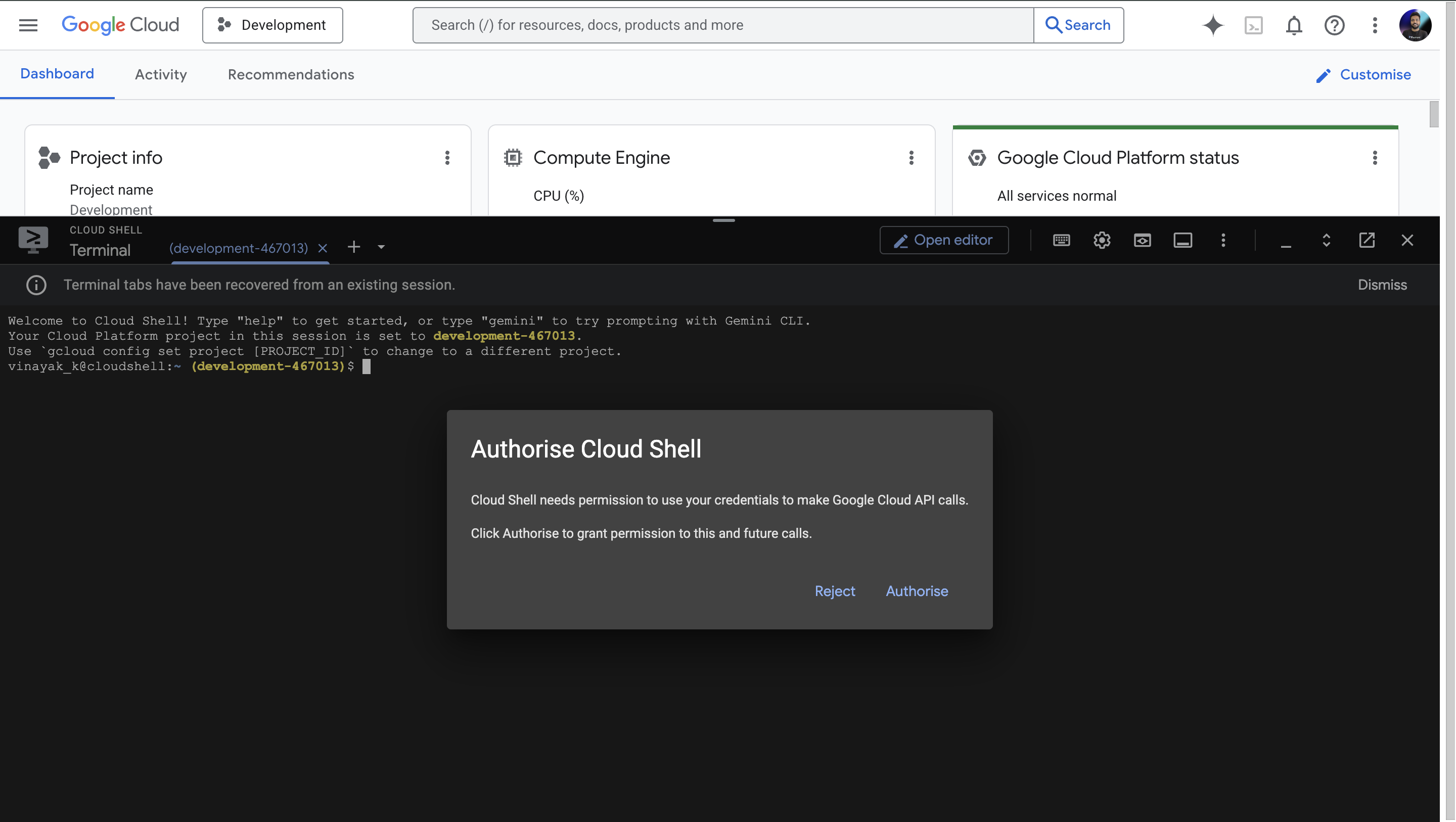Screen dimensions: 1456x822
Task: Authorise Cloud Shell credentials
Action: [x=917, y=591]
